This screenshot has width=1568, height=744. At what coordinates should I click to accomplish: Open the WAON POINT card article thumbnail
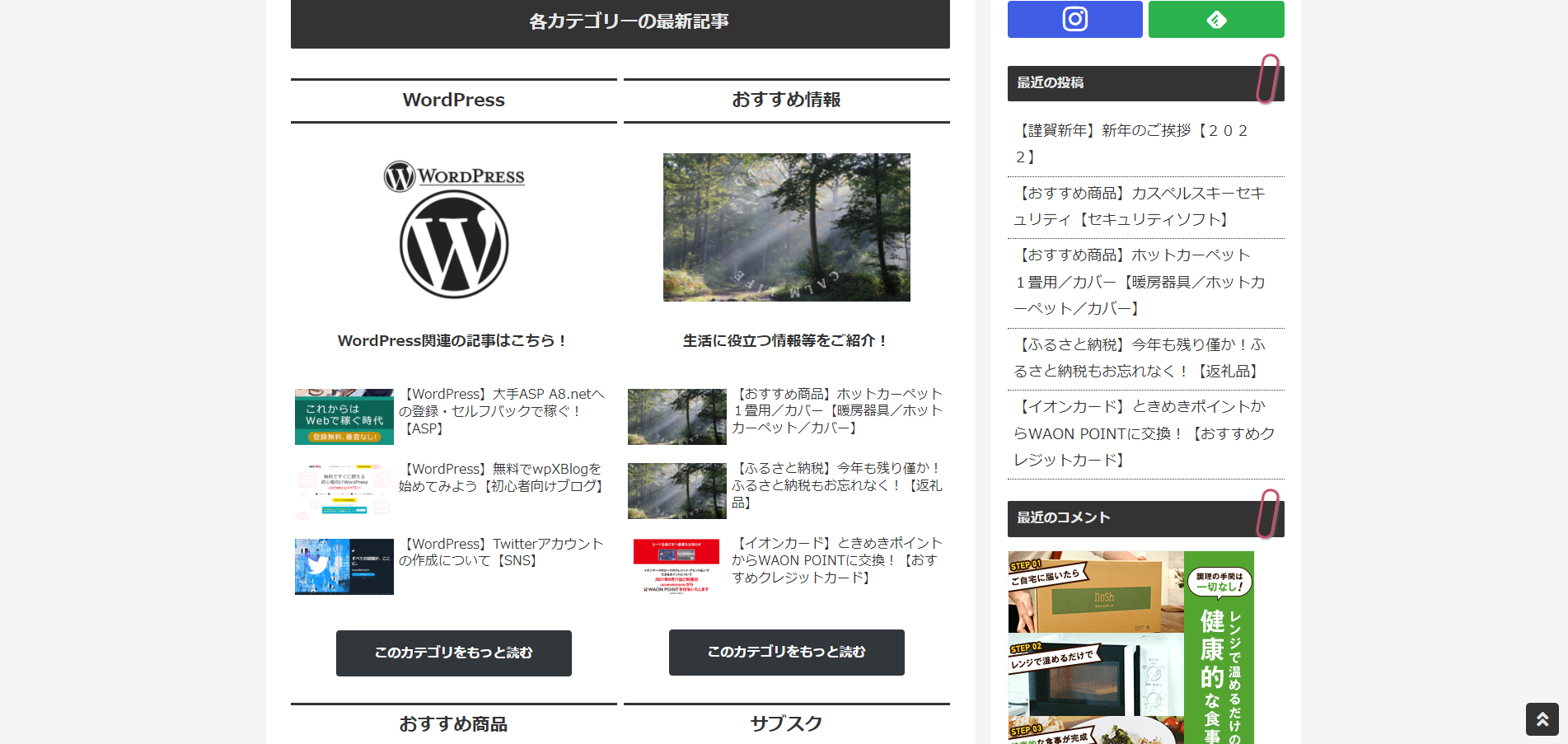676,566
